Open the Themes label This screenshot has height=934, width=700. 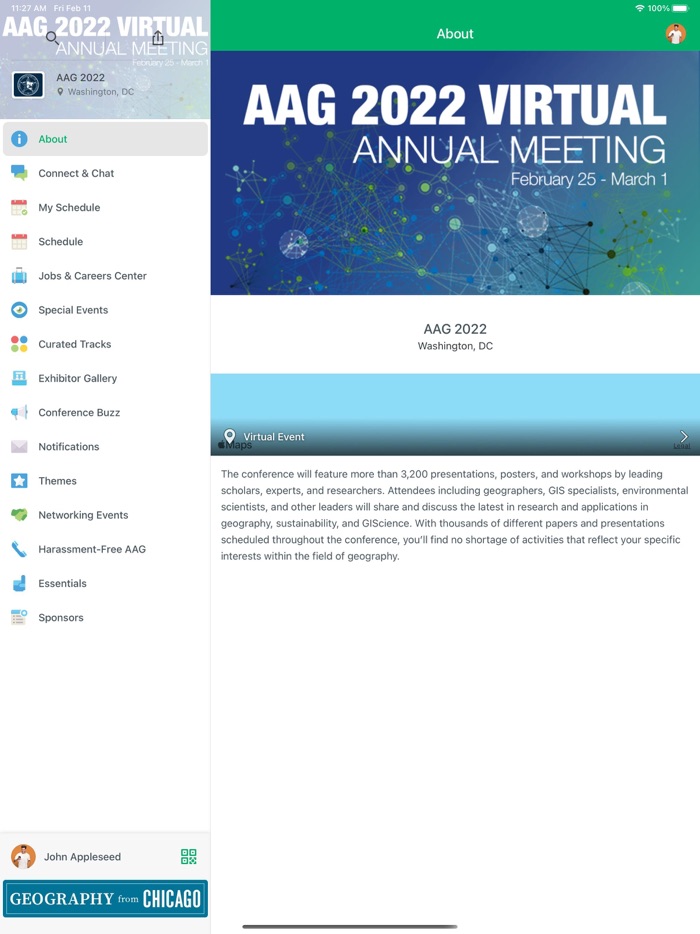tap(57, 481)
